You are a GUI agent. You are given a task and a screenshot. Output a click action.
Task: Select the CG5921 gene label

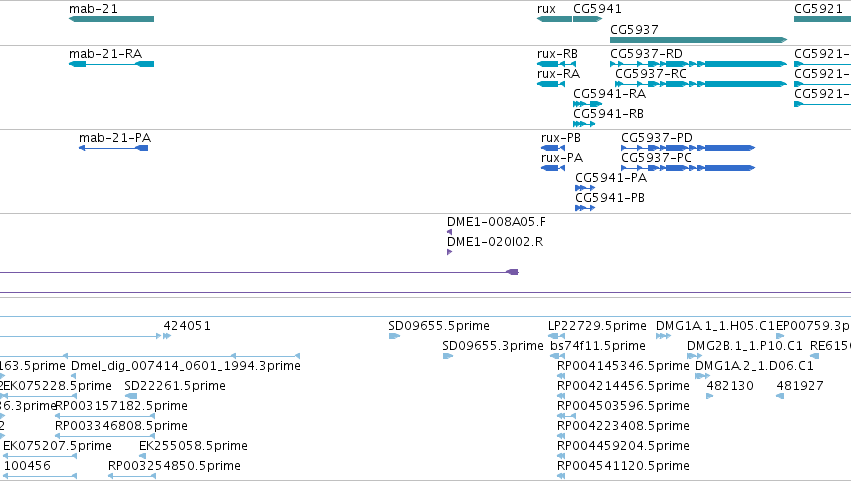pos(818,9)
